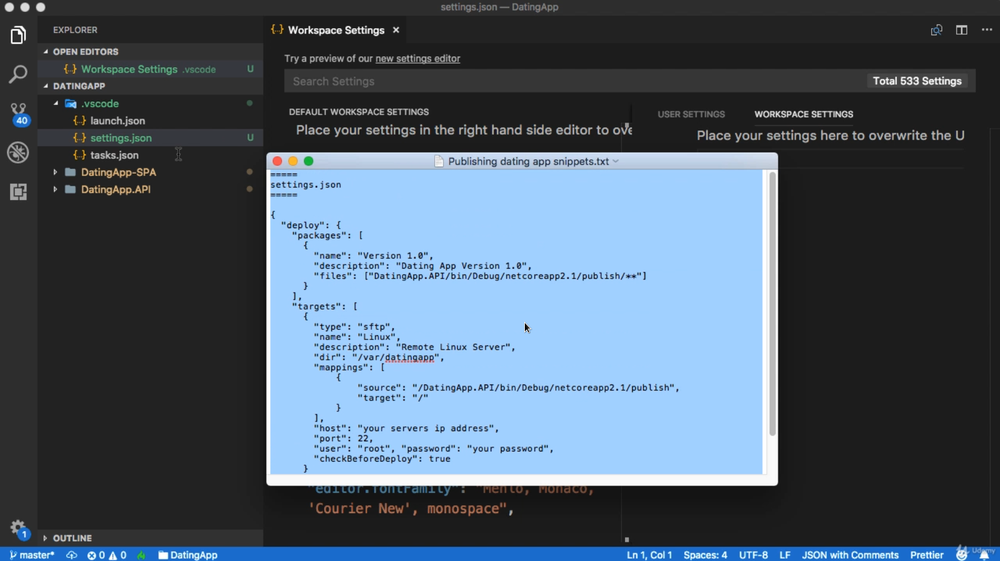Open the Debug view icon
This screenshot has width=1000, height=561.
click(18, 152)
